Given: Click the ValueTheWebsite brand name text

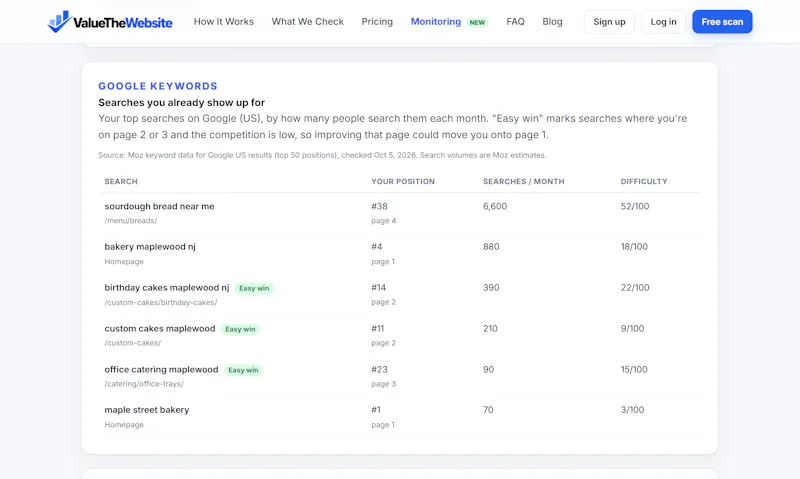Looking at the screenshot, I should [123, 23].
